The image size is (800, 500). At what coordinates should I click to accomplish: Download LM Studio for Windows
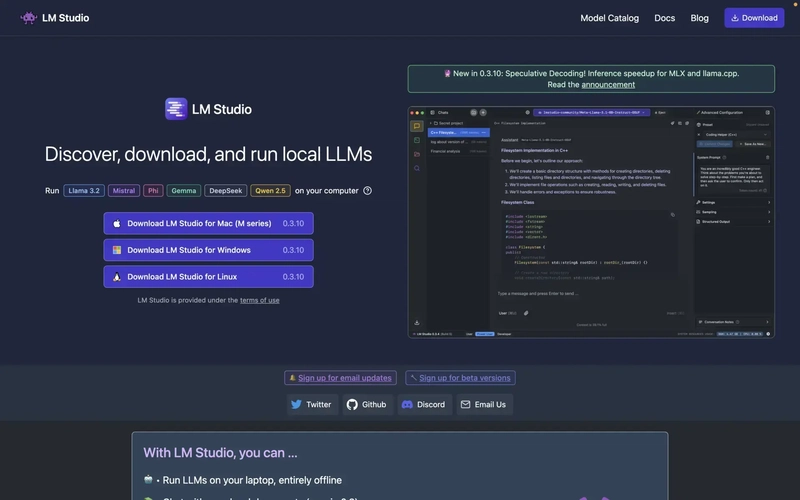tap(208, 250)
